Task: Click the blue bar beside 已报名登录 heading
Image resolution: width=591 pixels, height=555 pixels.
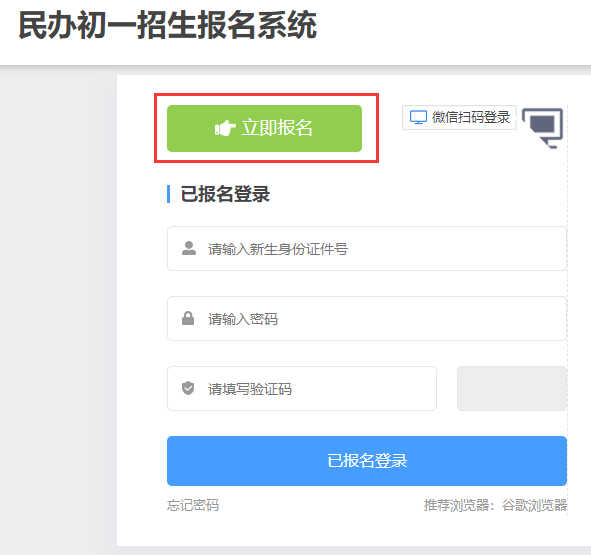Action: pos(168,194)
